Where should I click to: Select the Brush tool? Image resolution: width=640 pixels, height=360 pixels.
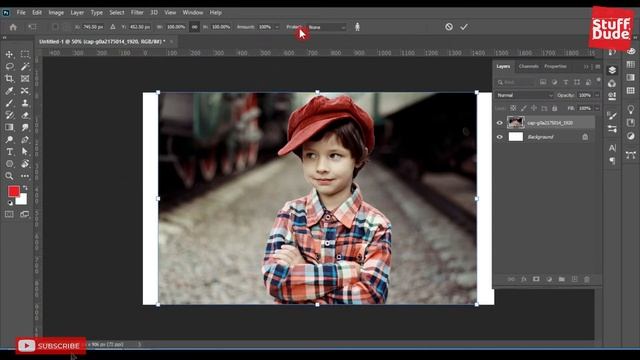9,103
